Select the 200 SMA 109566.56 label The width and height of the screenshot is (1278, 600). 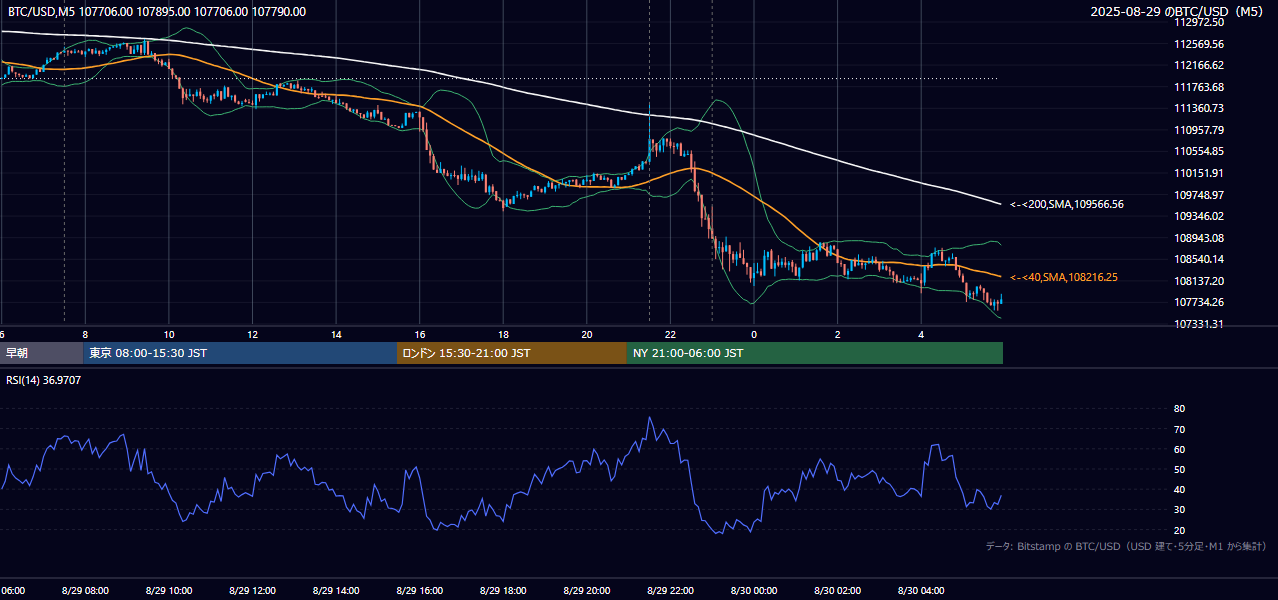click(x=1067, y=204)
